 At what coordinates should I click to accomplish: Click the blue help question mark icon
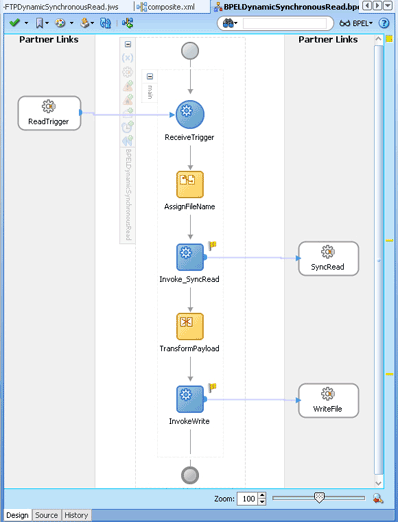pyautogui.click(x=384, y=23)
